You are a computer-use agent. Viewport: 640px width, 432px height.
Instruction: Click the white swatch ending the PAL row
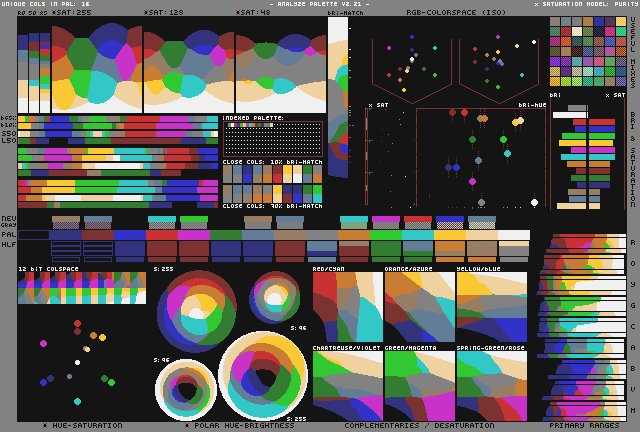pyautogui.click(x=514, y=236)
